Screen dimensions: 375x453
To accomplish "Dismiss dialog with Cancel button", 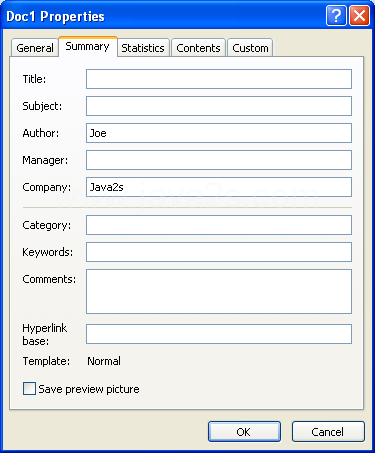I will 328,432.
